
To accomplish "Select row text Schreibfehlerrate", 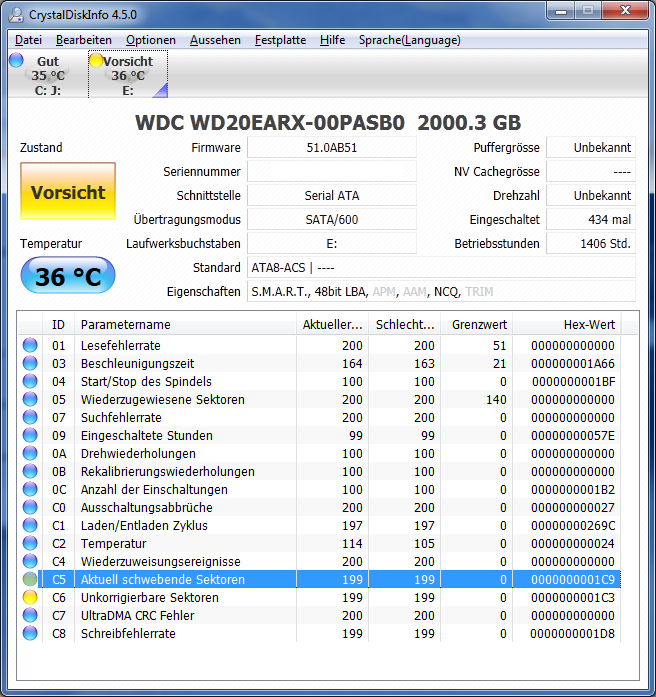I will (128, 633).
